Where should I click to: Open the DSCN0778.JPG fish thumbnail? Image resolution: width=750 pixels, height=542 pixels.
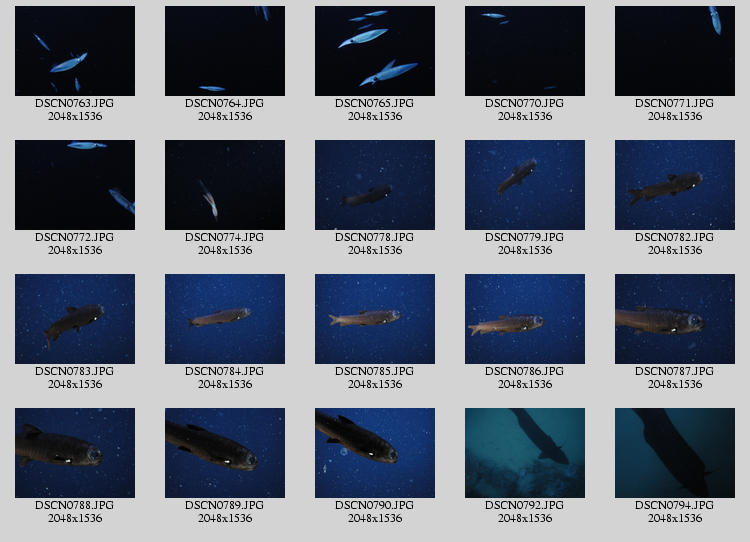[x=374, y=185]
